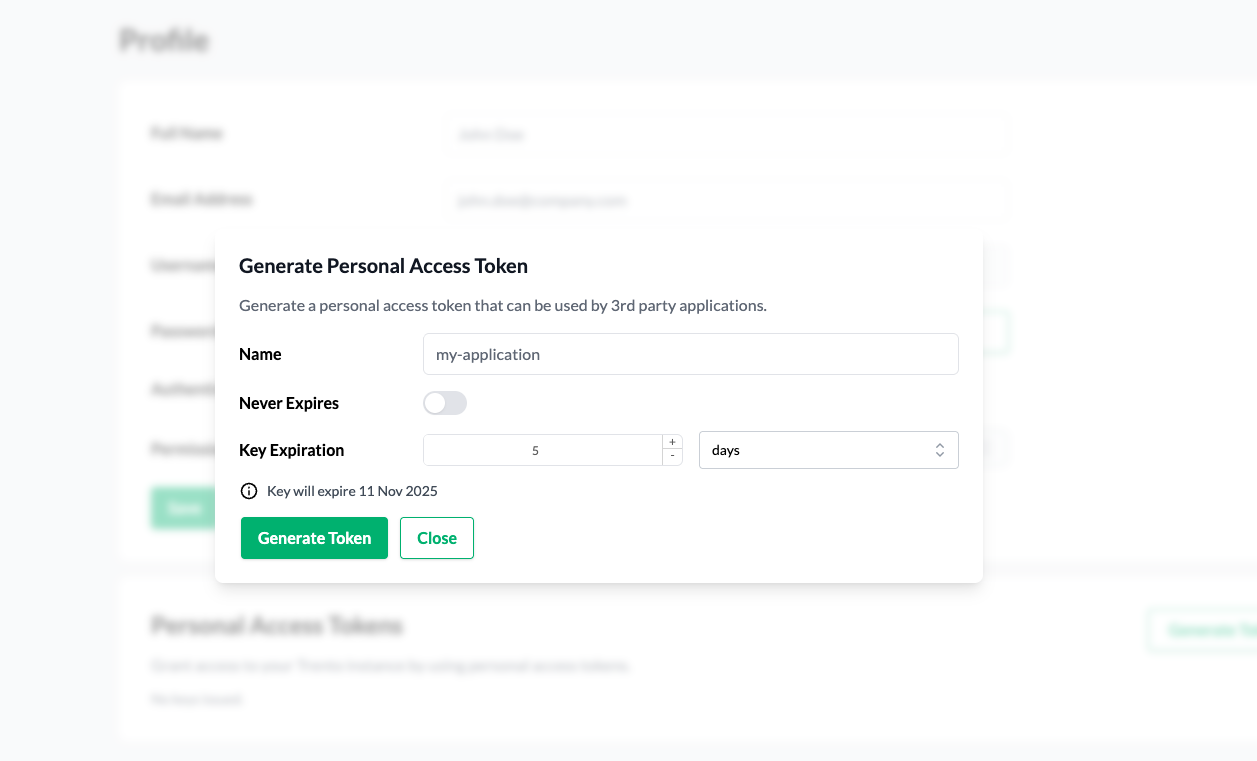Select the time unit combo box showing days
The image size is (1257, 761).
coord(828,450)
